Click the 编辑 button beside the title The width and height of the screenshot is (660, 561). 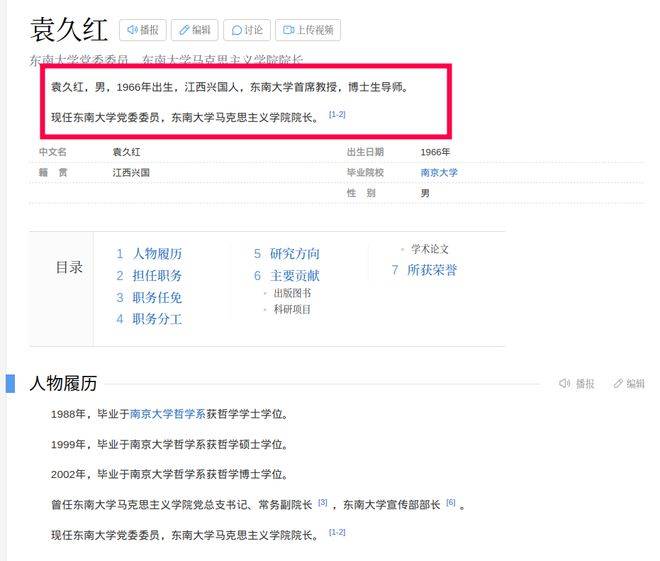(x=194, y=30)
